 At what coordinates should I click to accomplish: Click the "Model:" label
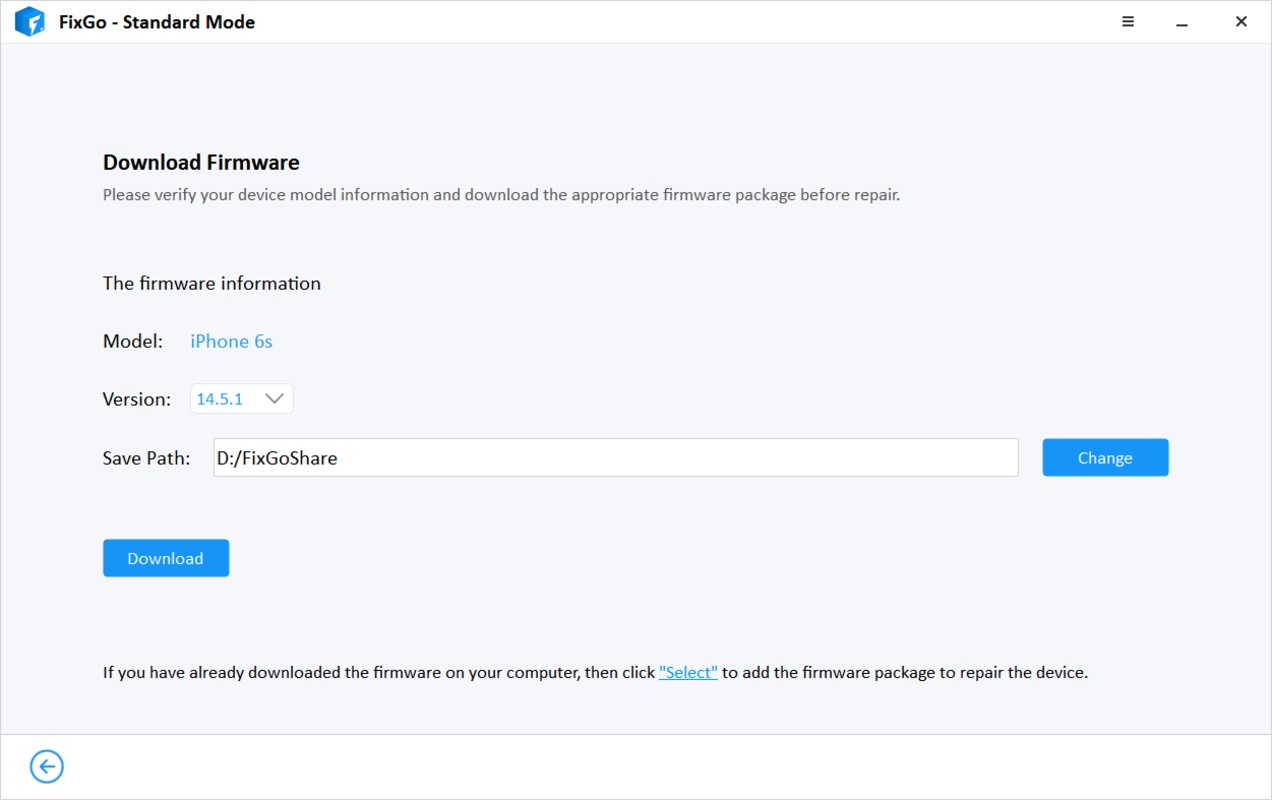coord(133,342)
